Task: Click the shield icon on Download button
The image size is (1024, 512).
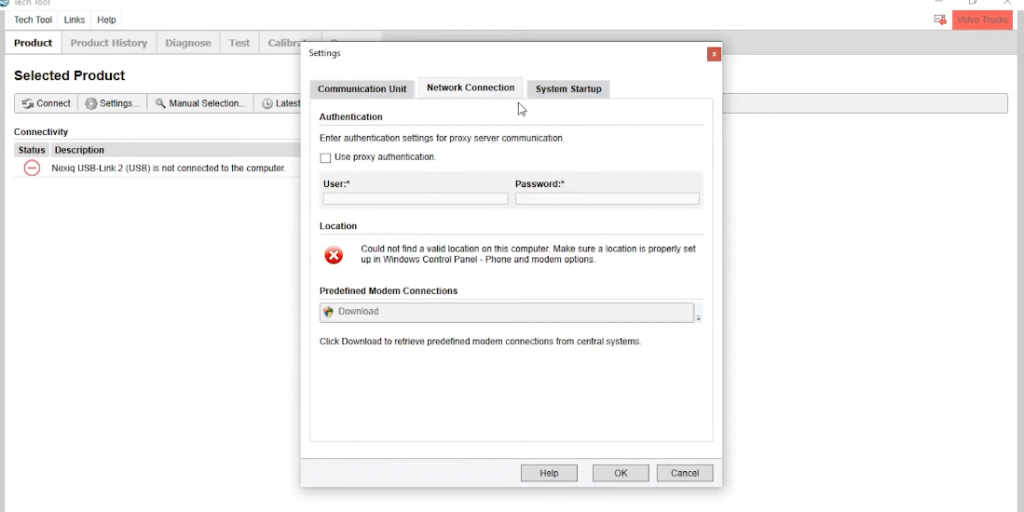Action: tap(329, 312)
